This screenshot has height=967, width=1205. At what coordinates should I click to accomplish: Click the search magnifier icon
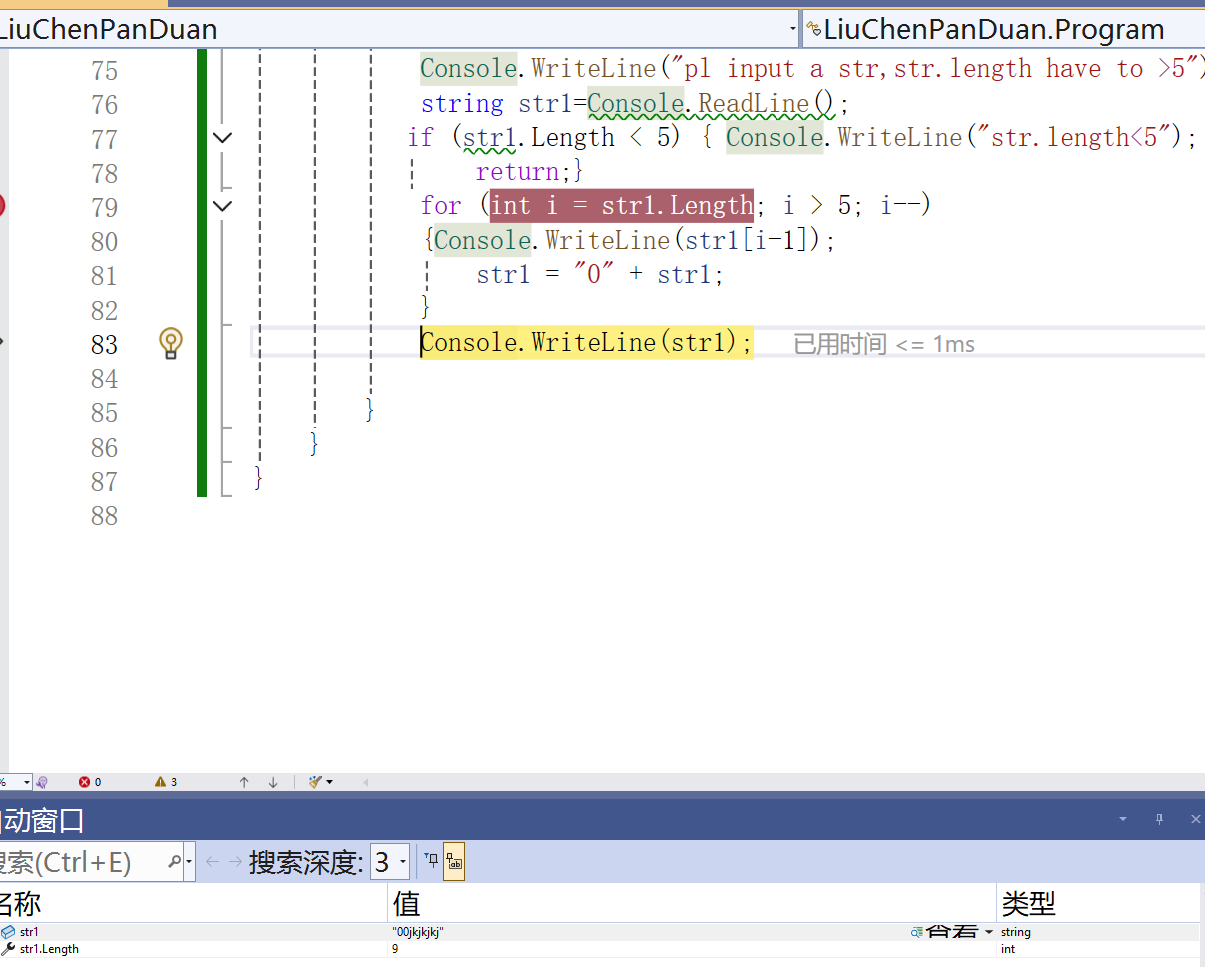tap(174, 861)
